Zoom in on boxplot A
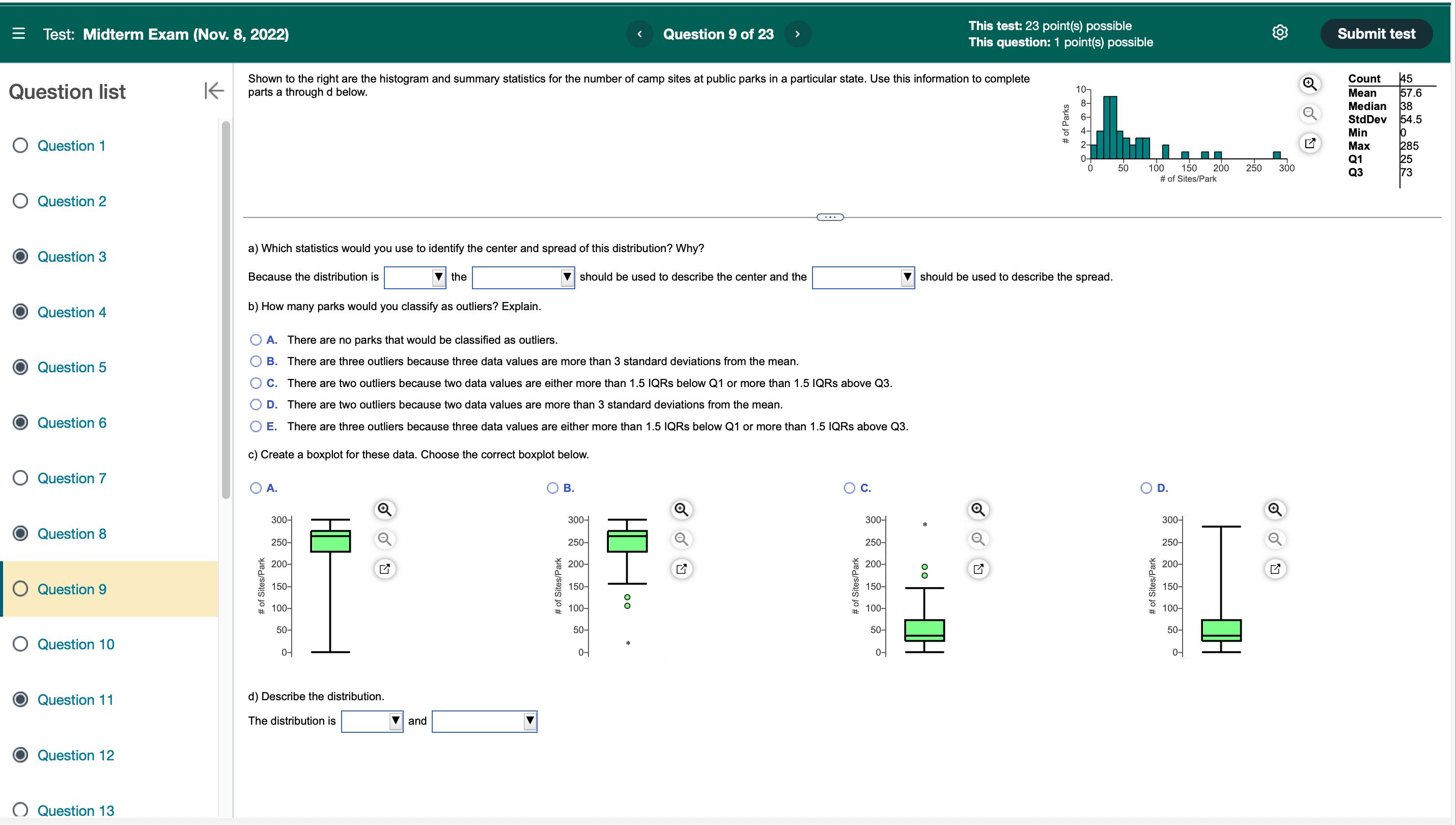 (x=384, y=509)
